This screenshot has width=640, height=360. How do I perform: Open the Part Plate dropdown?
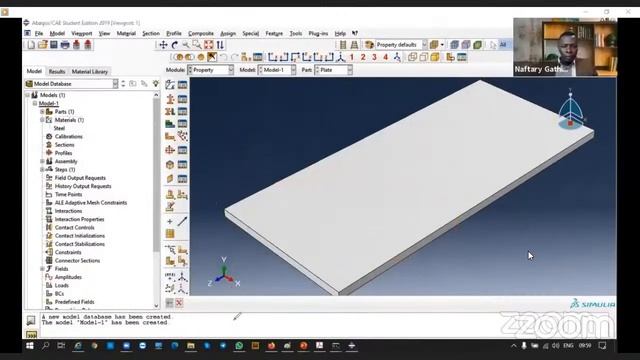(333, 70)
